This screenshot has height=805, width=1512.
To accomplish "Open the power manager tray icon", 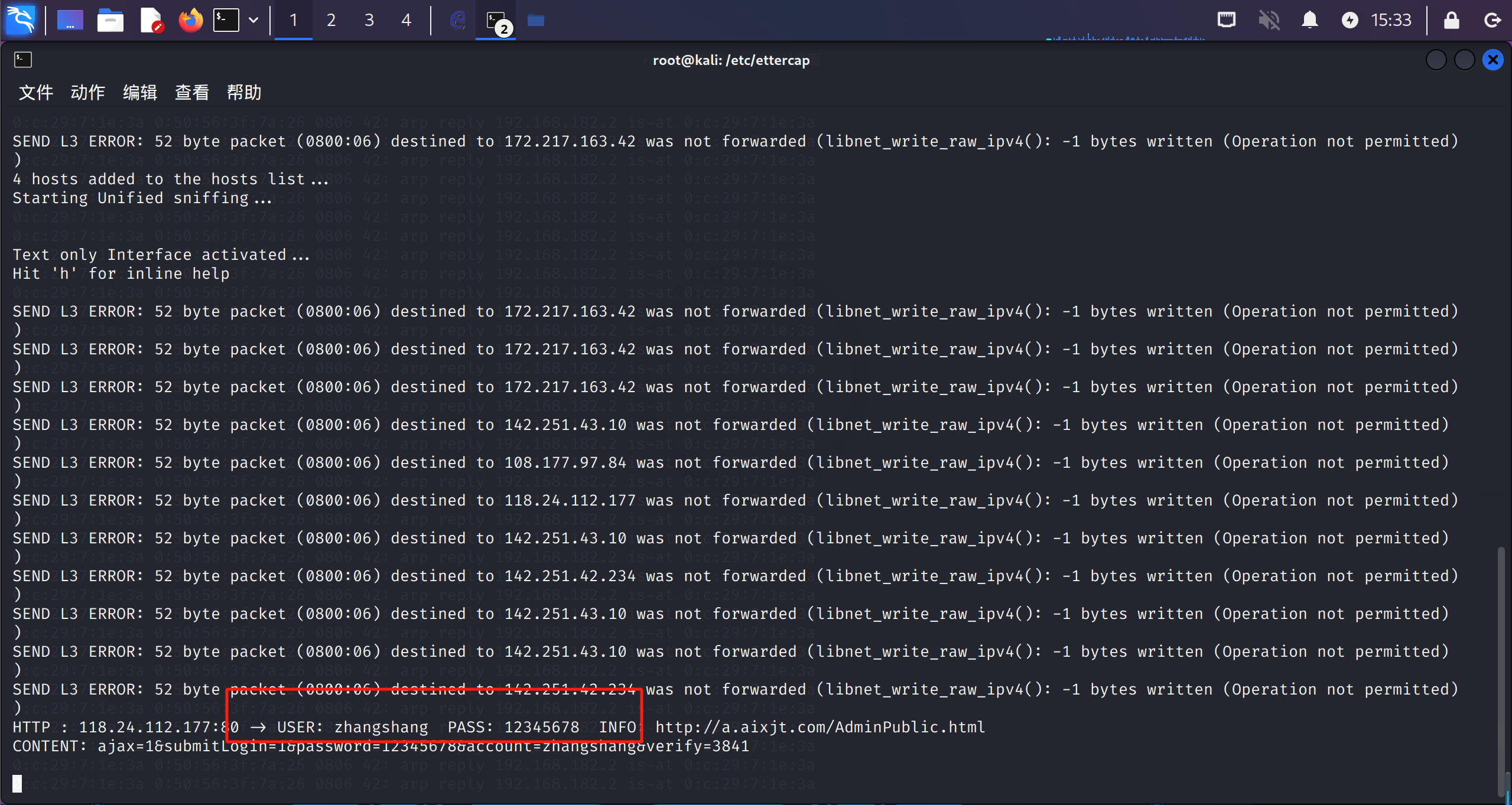I will (x=1350, y=20).
